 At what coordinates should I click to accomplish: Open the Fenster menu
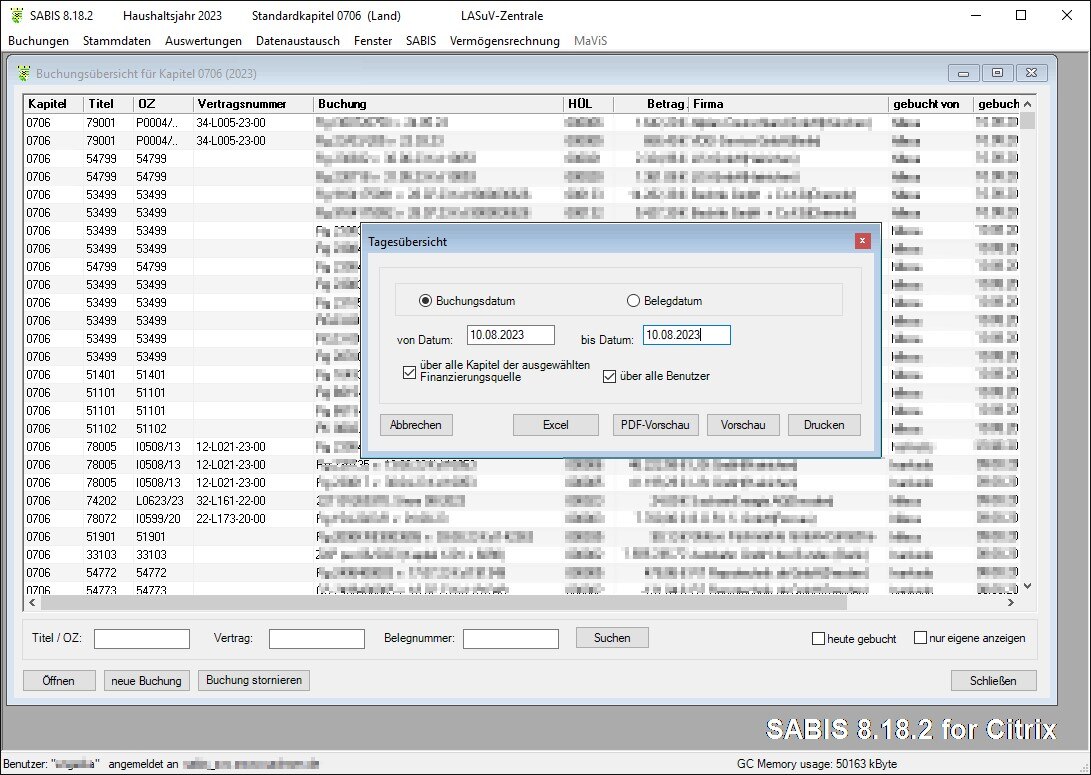click(x=373, y=41)
